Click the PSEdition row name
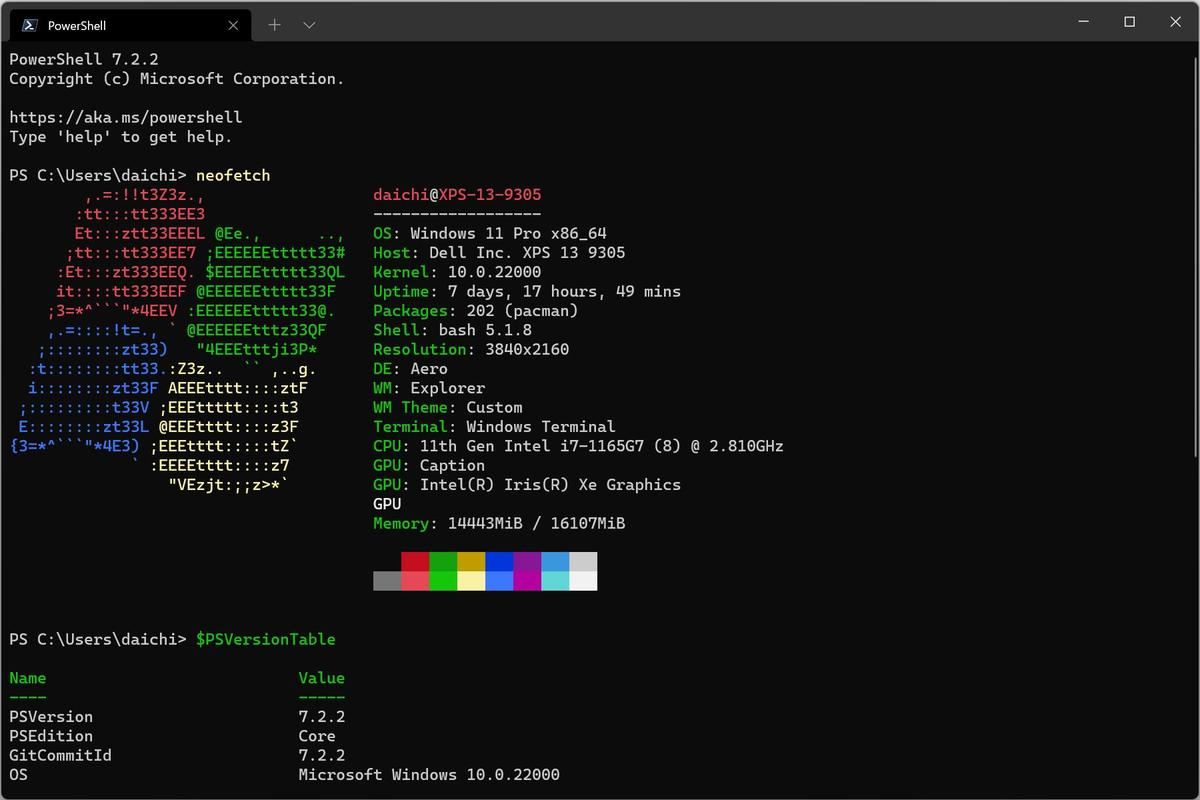The width and height of the screenshot is (1200, 800). 51,736
